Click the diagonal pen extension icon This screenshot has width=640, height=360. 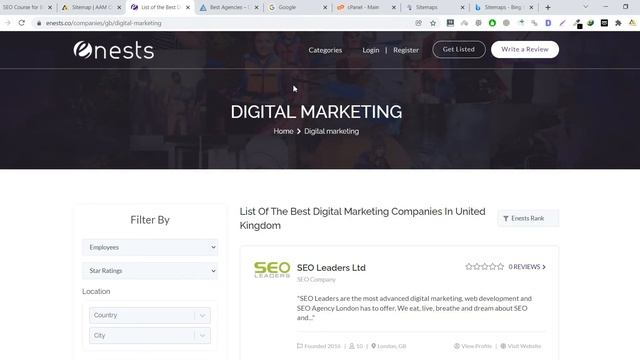562,23
